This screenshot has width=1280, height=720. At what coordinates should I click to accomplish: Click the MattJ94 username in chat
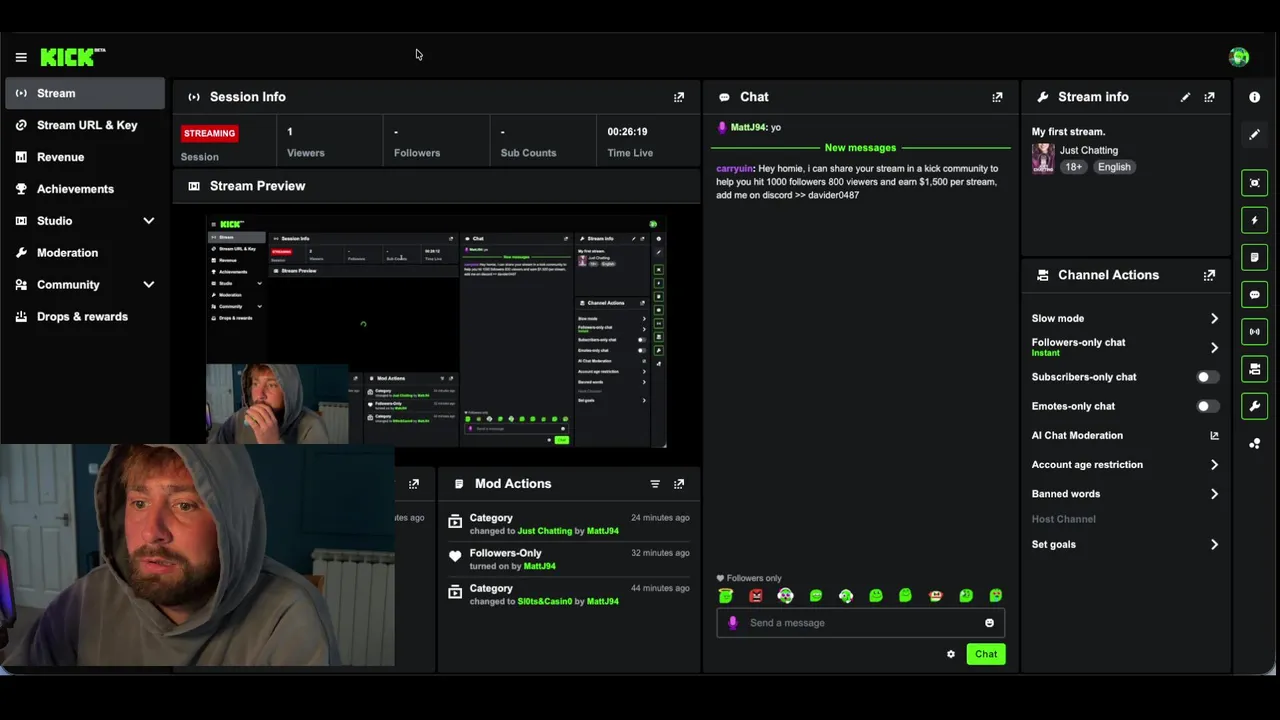click(748, 127)
